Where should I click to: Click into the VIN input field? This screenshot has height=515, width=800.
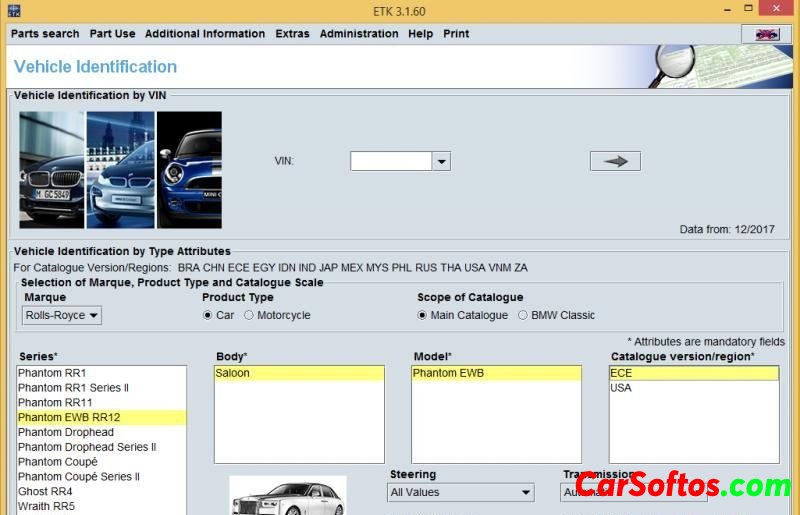[x=391, y=161]
